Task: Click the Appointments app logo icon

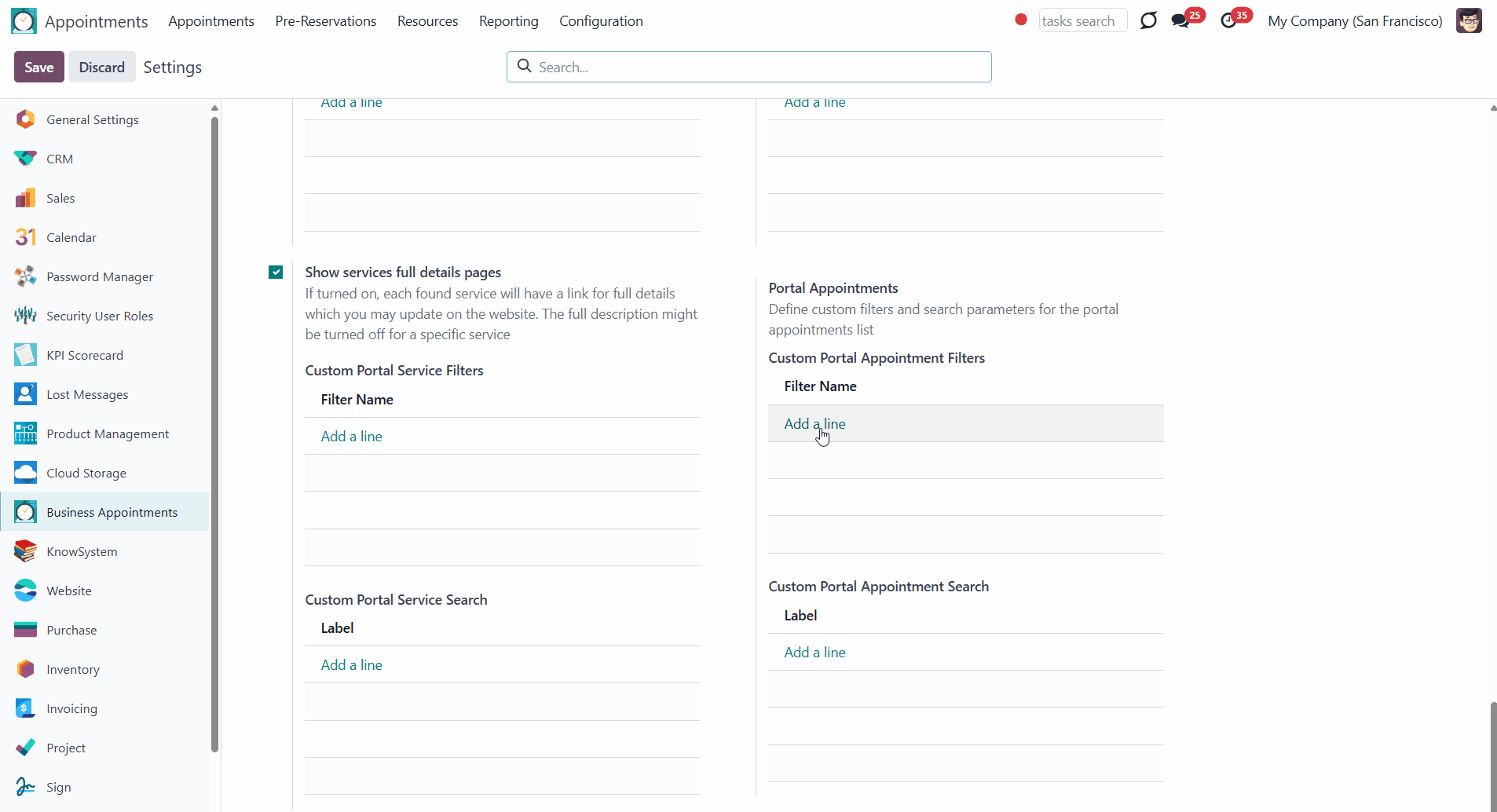Action: tap(24, 21)
